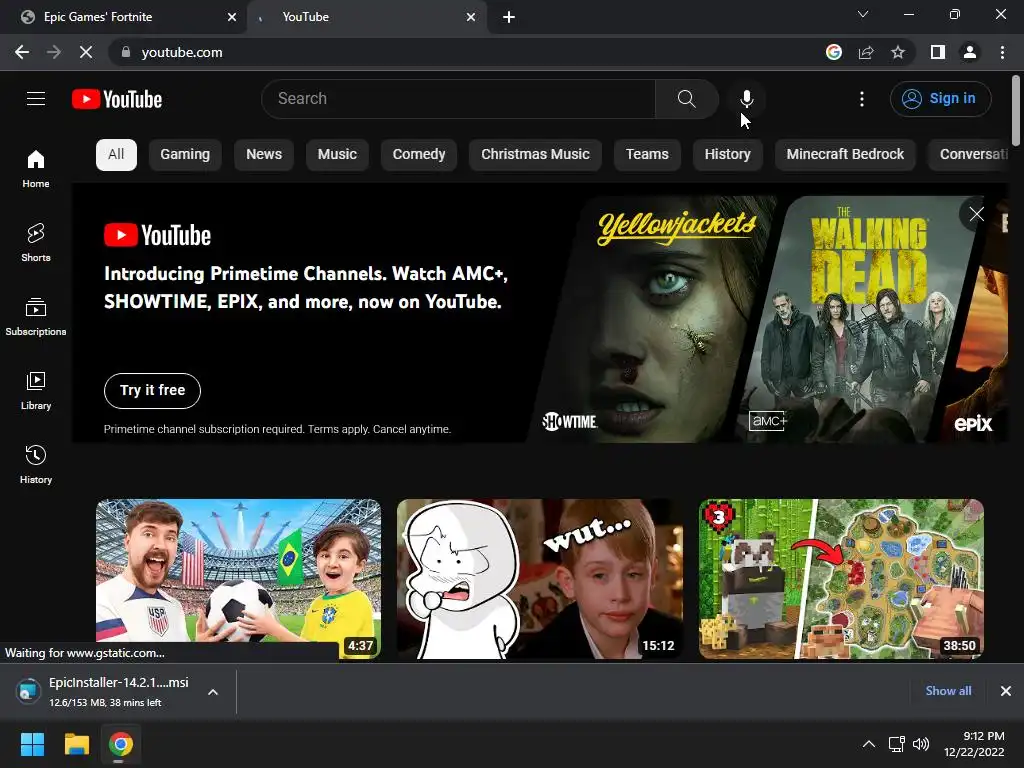Open YouTube settings three-dot menu
The image size is (1024, 768).
pyautogui.click(x=862, y=99)
